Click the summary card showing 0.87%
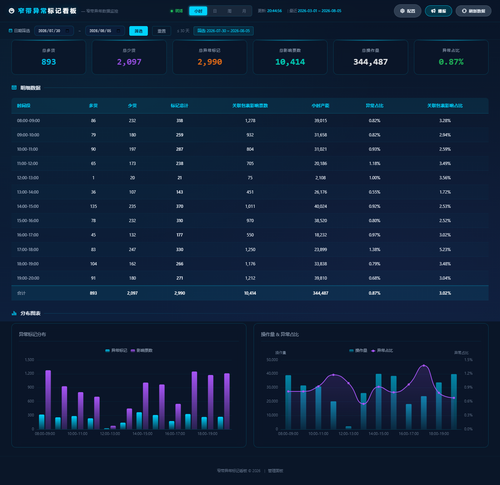The width and height of the screenshot is (500, 485). 451,57
